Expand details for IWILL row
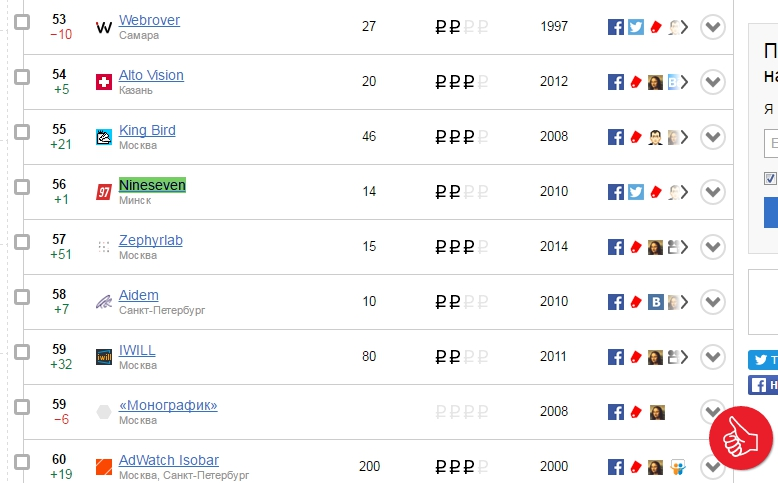Viewport: 778px width, 483px height. tap(713, 357)
